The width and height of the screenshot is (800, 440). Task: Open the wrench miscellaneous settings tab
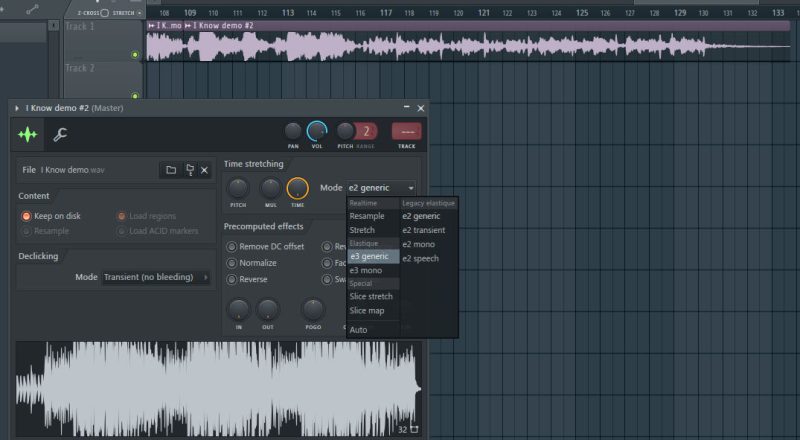(60, 134)
